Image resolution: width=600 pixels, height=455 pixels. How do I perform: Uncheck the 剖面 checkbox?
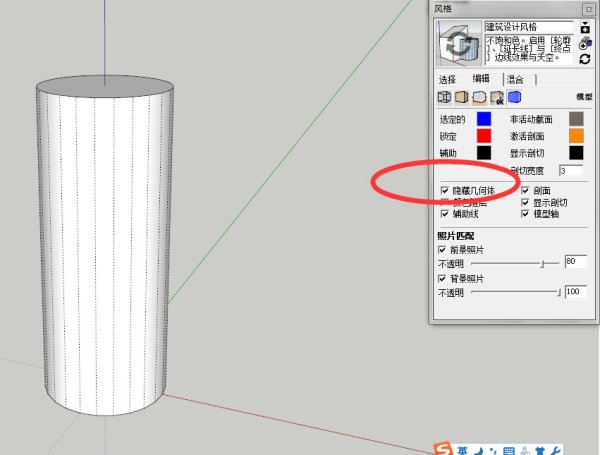coord(525,190)
